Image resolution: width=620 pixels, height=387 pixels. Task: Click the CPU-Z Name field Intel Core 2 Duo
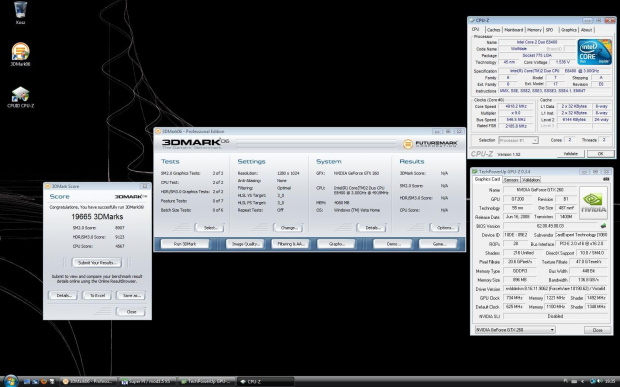click(x=537, y=42)
